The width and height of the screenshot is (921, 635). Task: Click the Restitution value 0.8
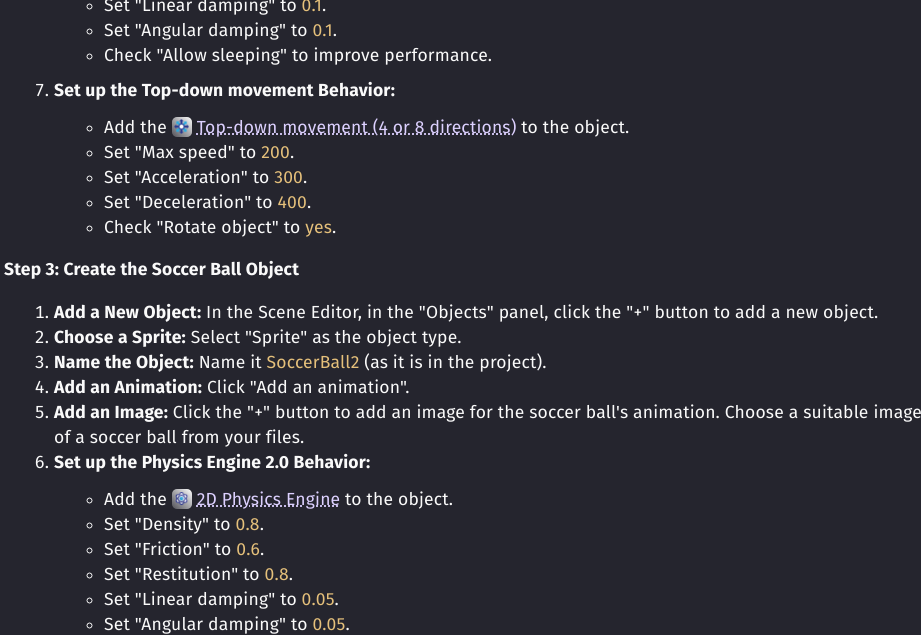277,574
